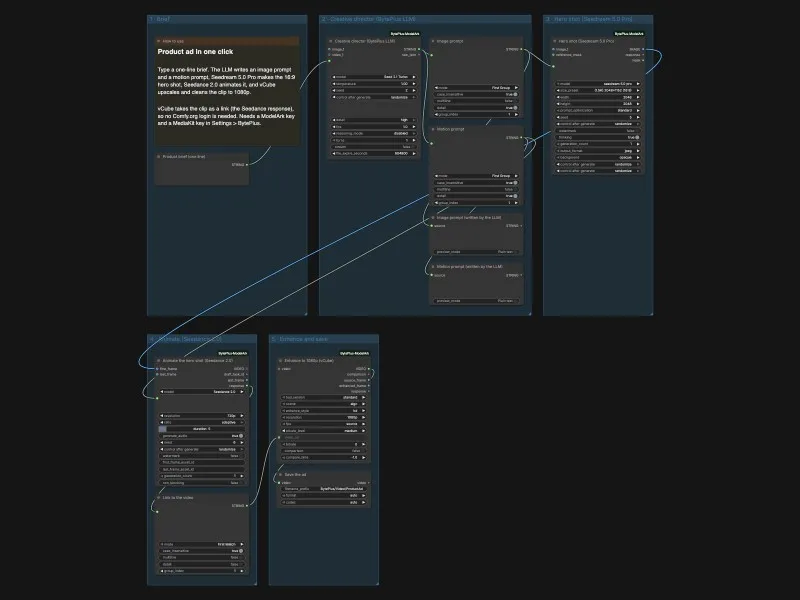Toggle stream in the Creative director node
800x600 pixels.
pos(374,147)
